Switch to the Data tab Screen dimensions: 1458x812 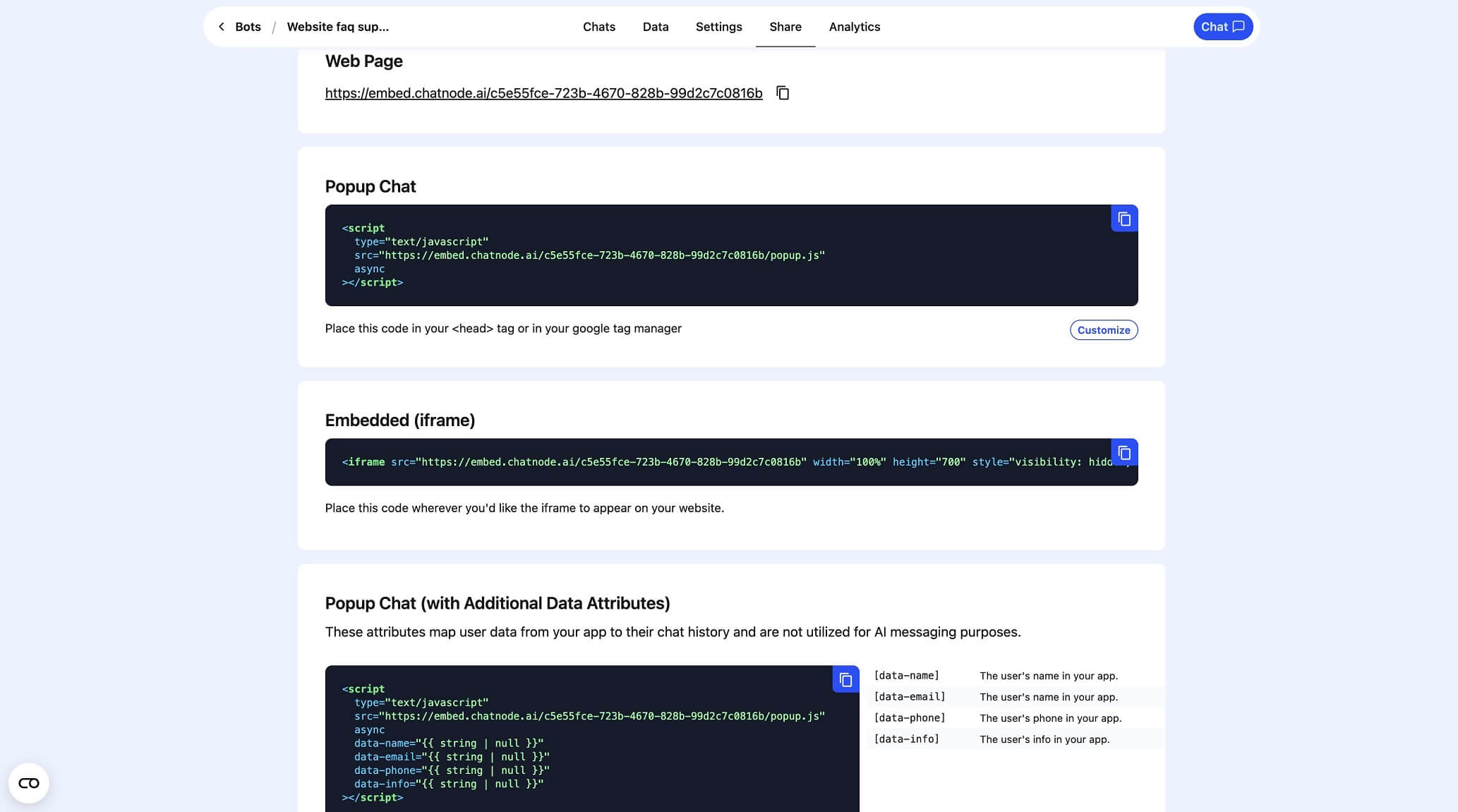pyautogui.click(x=655, y=27)
